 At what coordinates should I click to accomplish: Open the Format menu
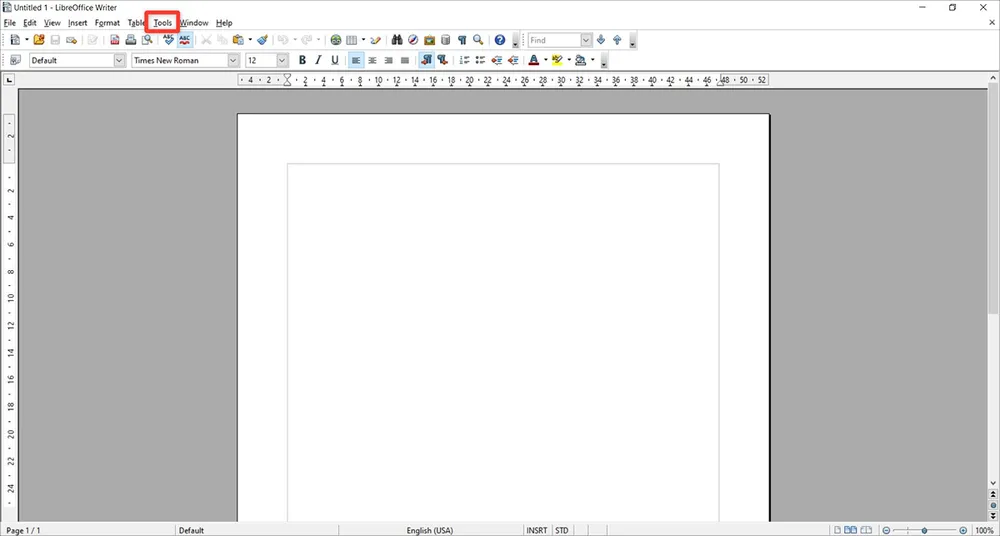[107, 23]
